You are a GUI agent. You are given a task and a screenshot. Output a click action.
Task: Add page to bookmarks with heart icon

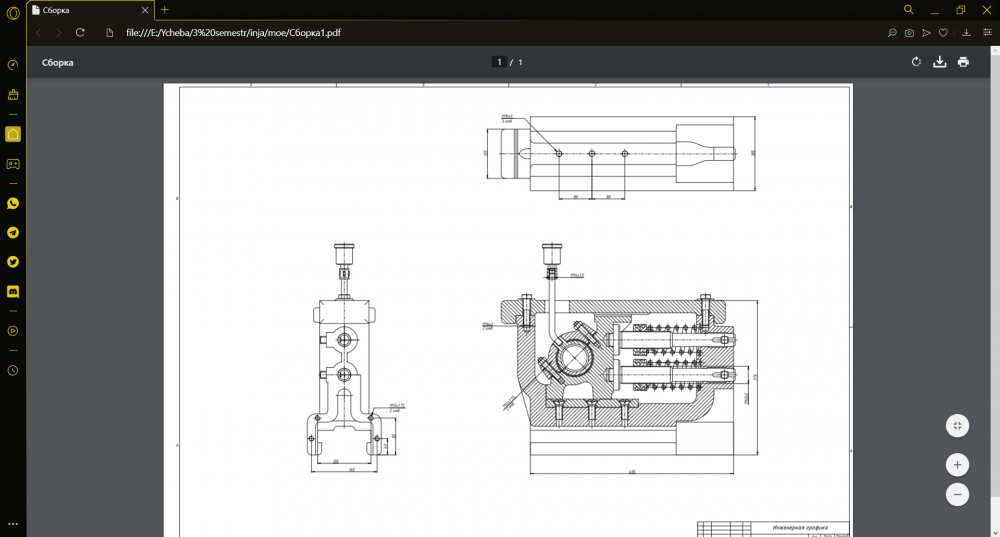943,32
